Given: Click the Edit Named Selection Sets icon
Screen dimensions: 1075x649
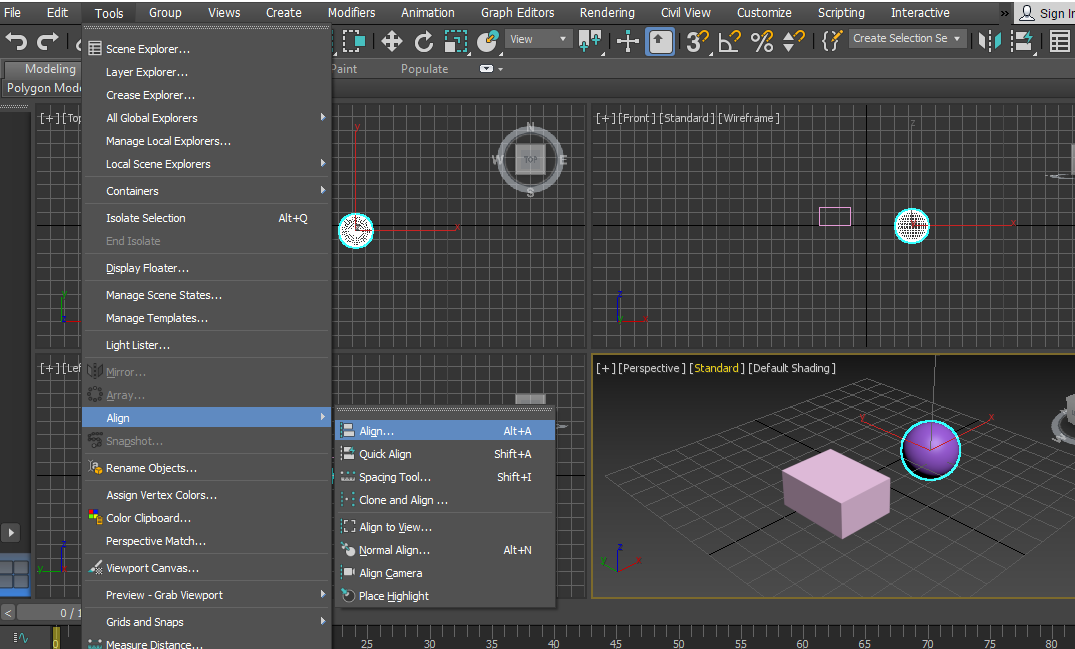Looking at the screenshot, I should click(831, 41).
